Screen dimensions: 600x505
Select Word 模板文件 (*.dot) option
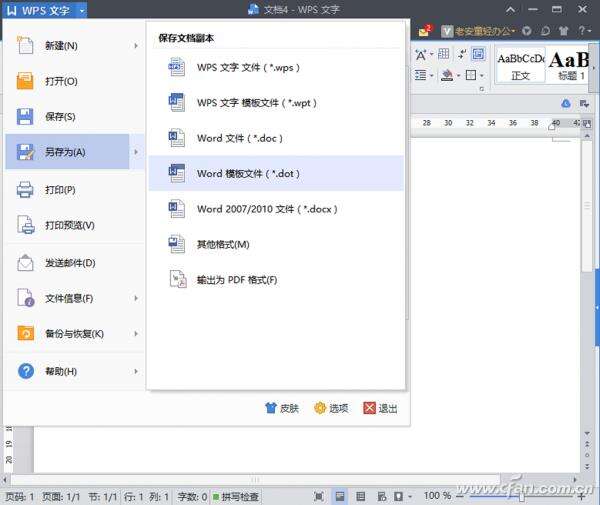(276, 173)
